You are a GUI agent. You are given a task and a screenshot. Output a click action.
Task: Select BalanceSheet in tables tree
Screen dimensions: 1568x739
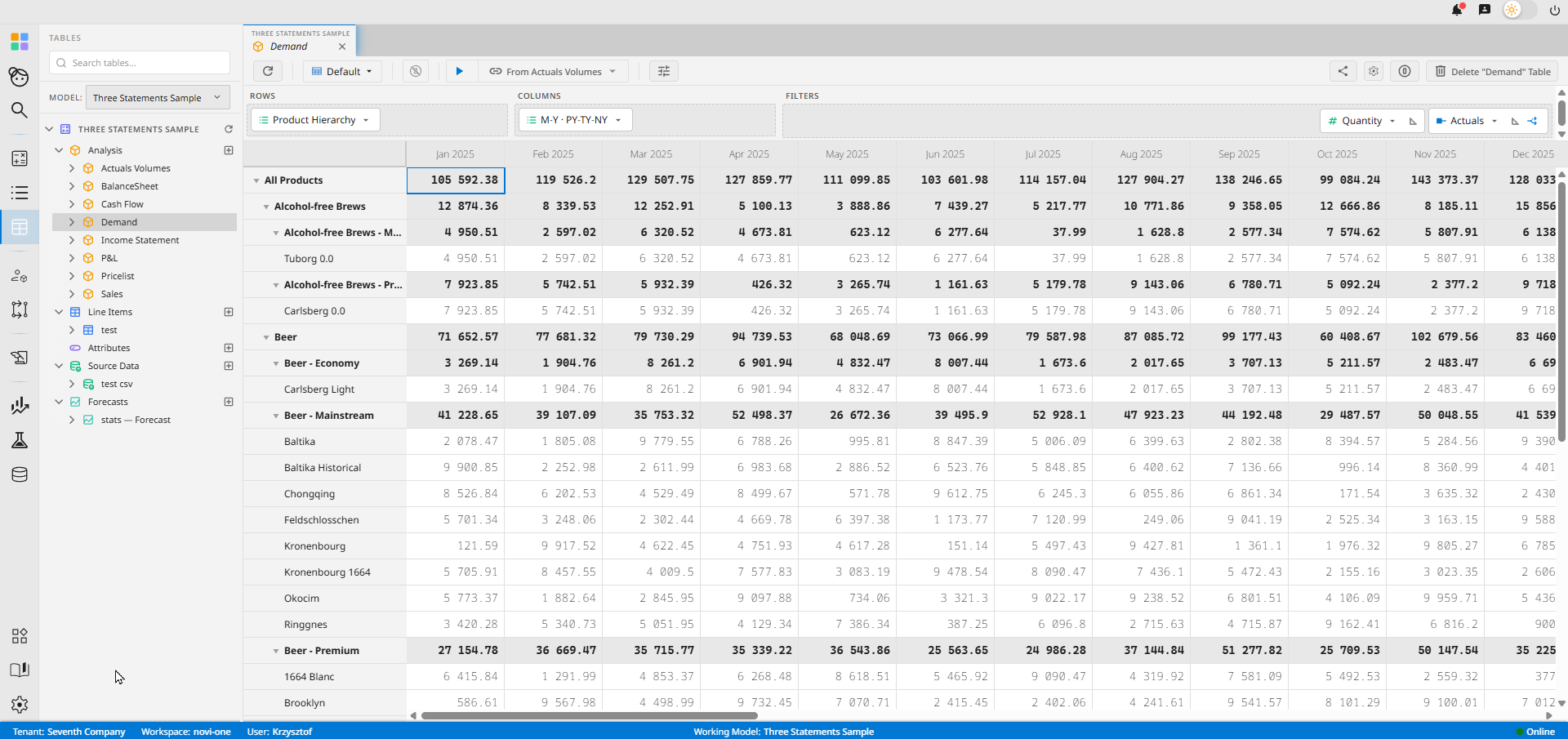tap(130, 186)
